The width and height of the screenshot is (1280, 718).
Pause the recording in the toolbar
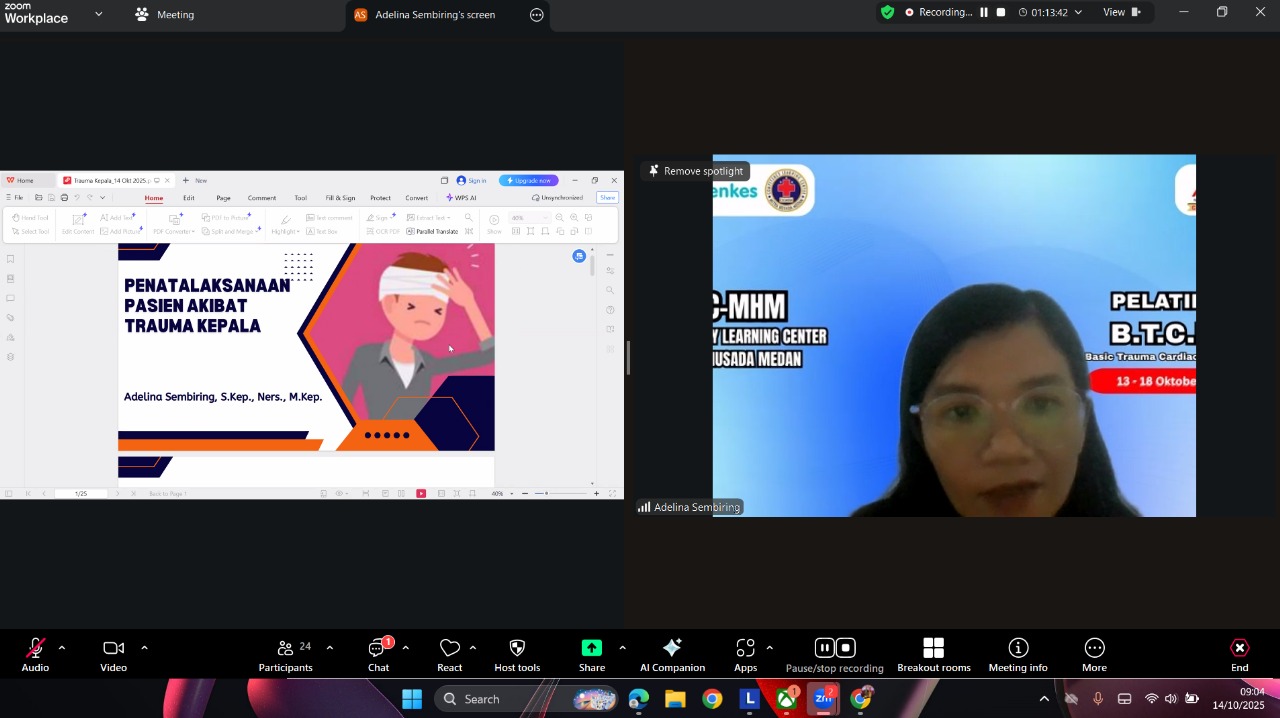(x=824, y=647)
